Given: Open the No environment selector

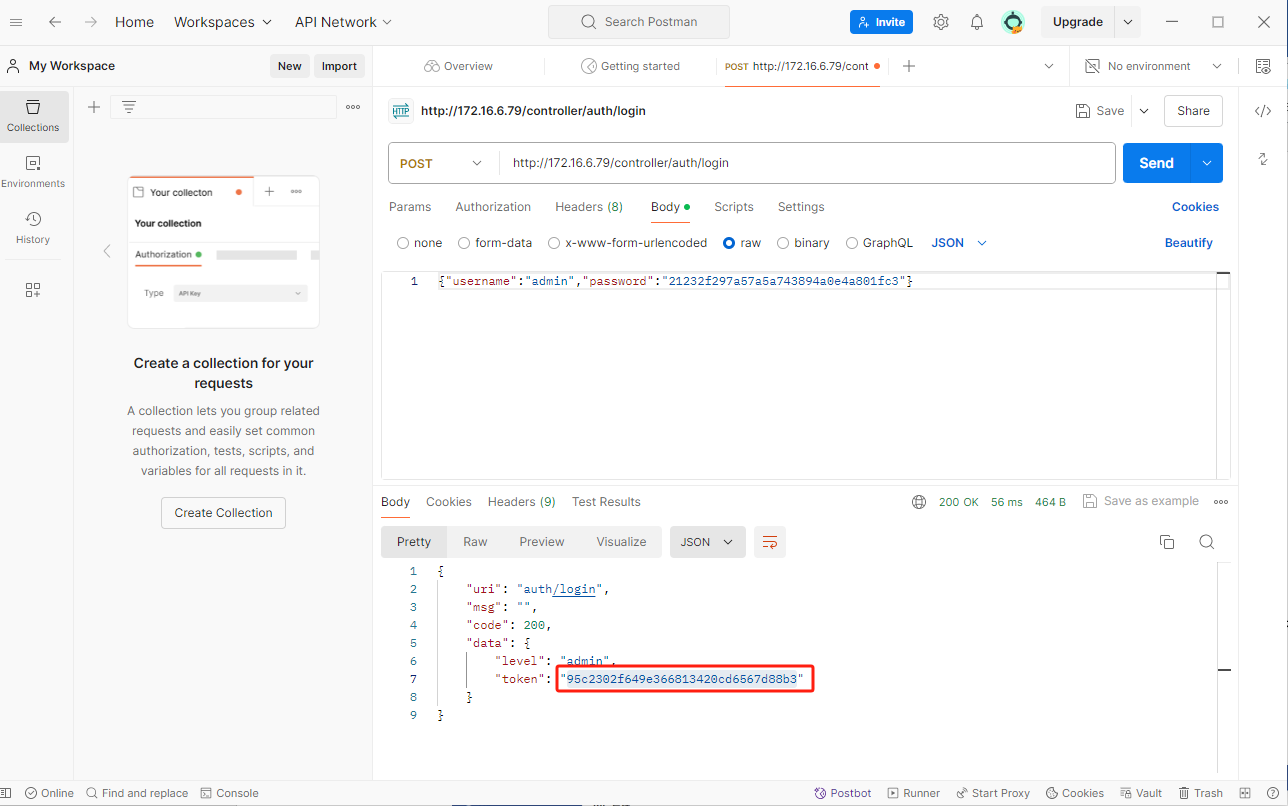Looking at the screenshot, I should [x=1154, y=66].
